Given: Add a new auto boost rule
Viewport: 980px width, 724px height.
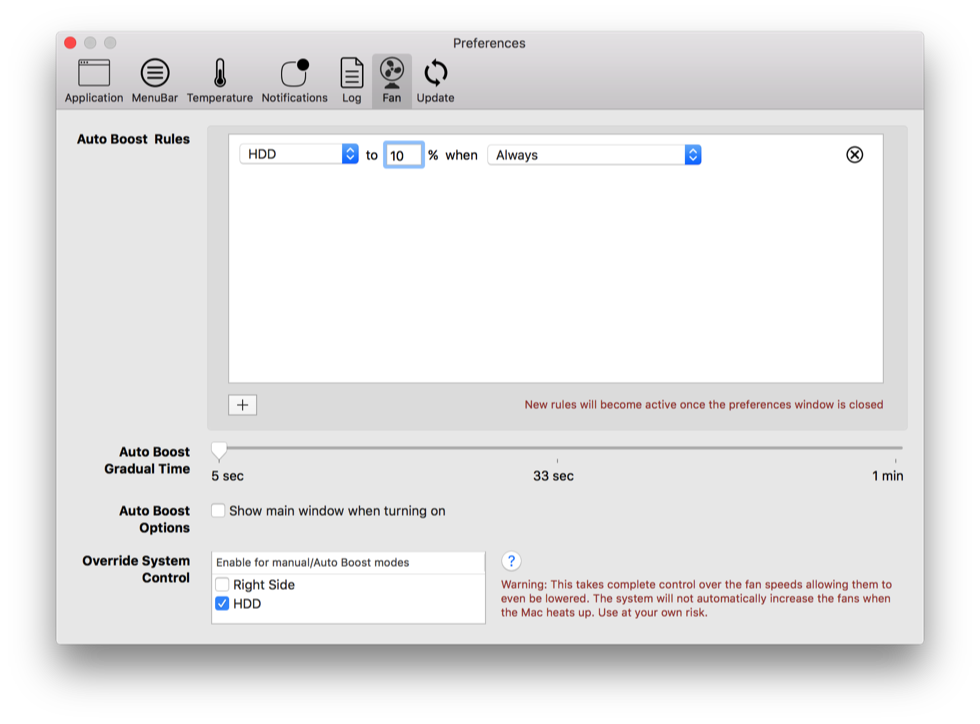Looking at the screenshot, I should pyautogui.click(x=242, y=405).
